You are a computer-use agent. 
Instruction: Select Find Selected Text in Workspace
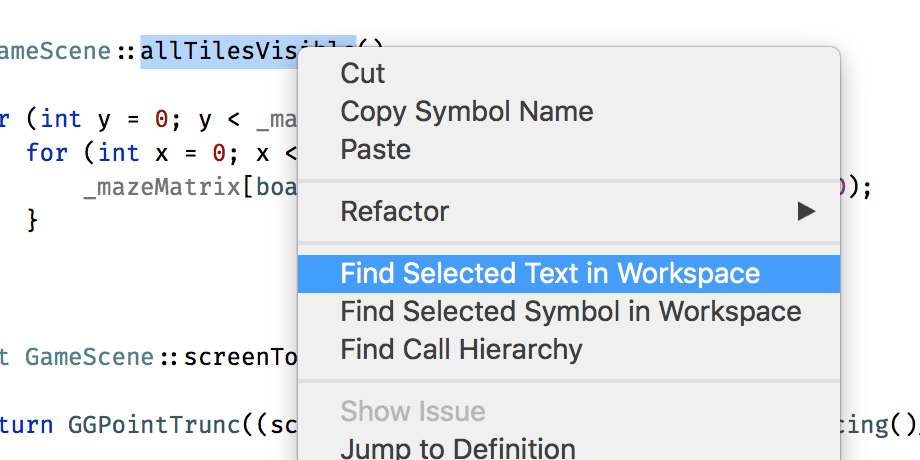click(x=569, y=274)
